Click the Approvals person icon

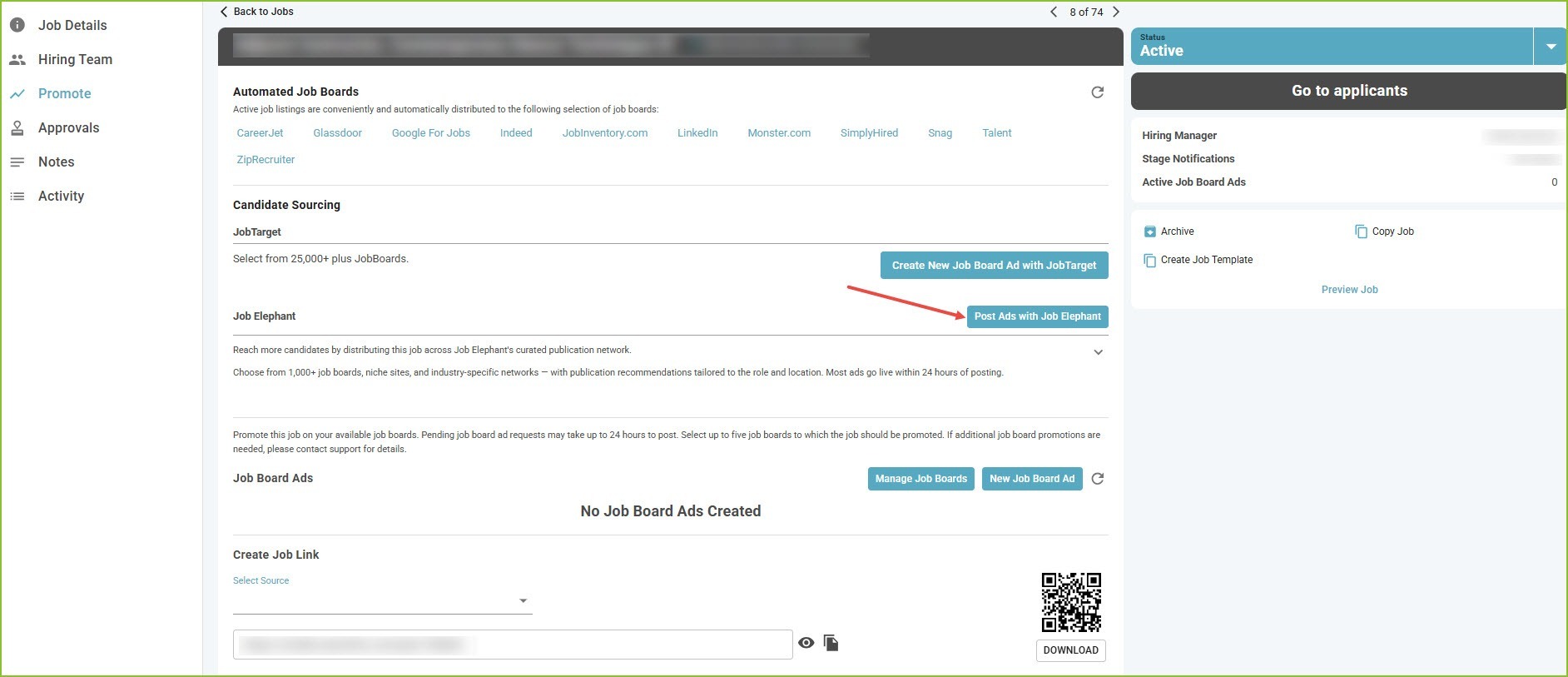point(17,127)
